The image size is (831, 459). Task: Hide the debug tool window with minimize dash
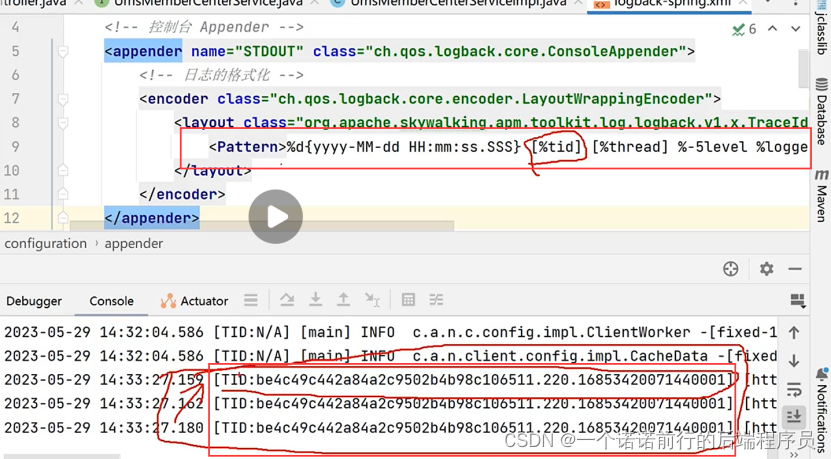tap(795, 269)
